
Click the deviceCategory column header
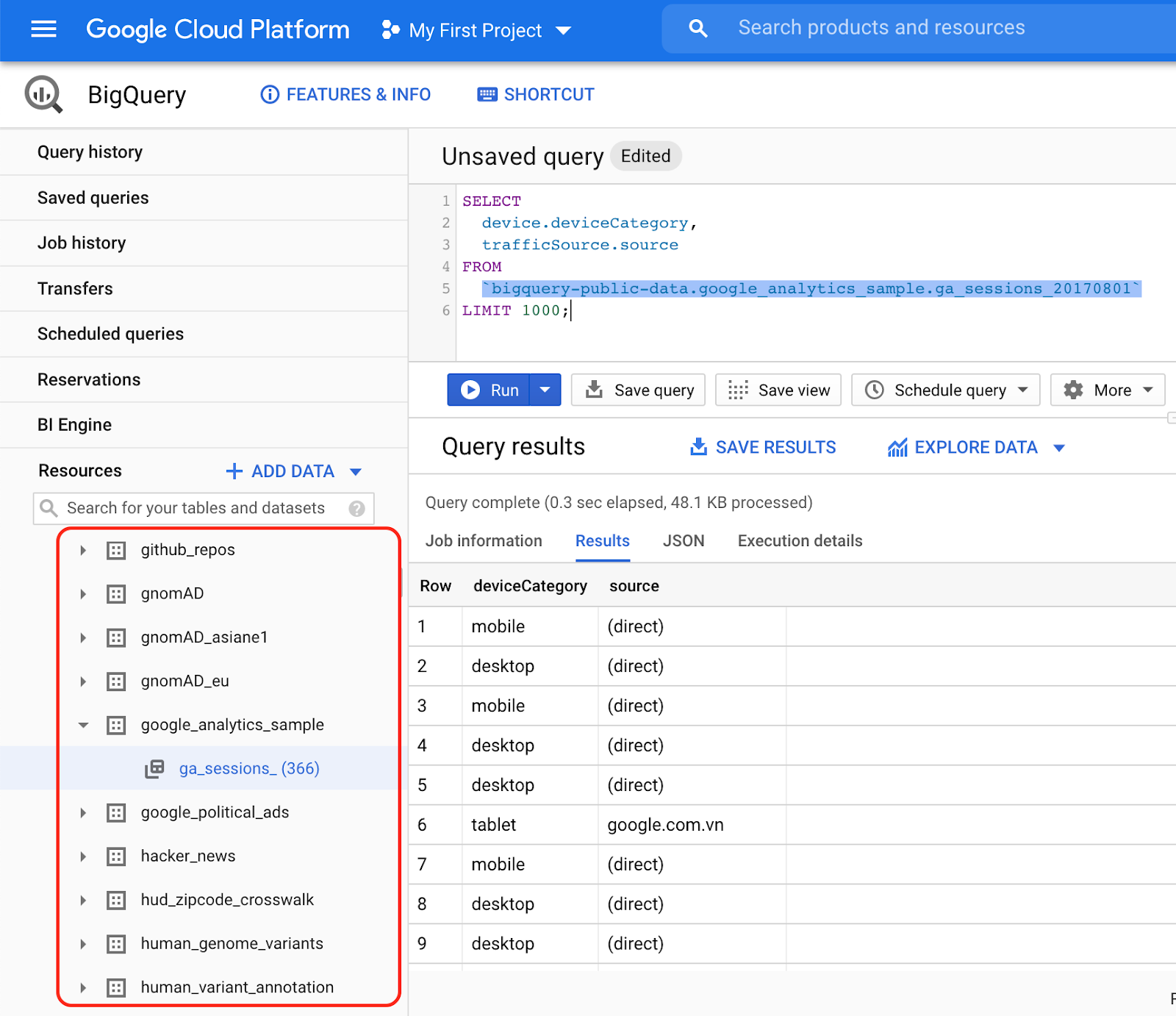530,586
